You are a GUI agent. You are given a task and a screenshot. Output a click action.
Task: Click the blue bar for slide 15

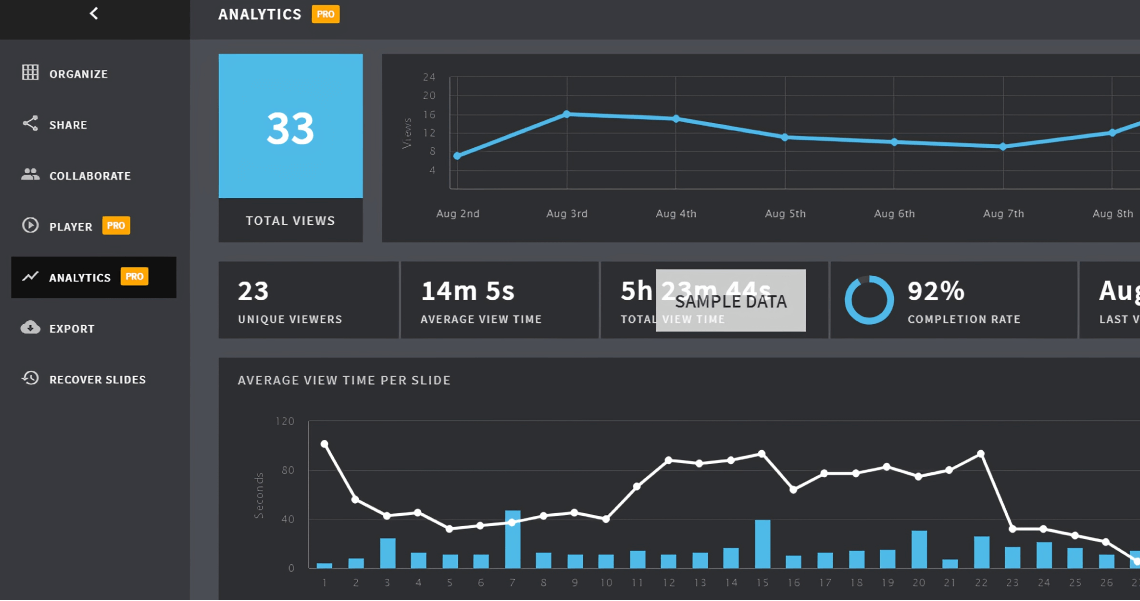click(x=763, y=544)
